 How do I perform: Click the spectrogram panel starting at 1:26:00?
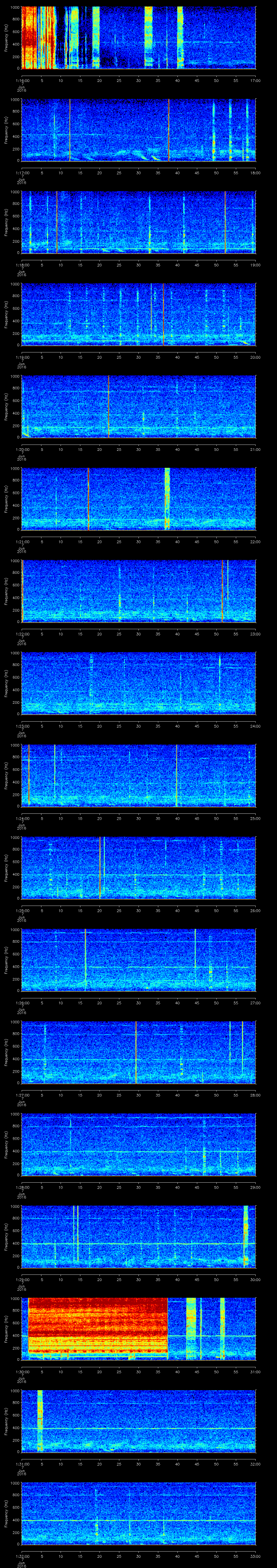[138, 960]
